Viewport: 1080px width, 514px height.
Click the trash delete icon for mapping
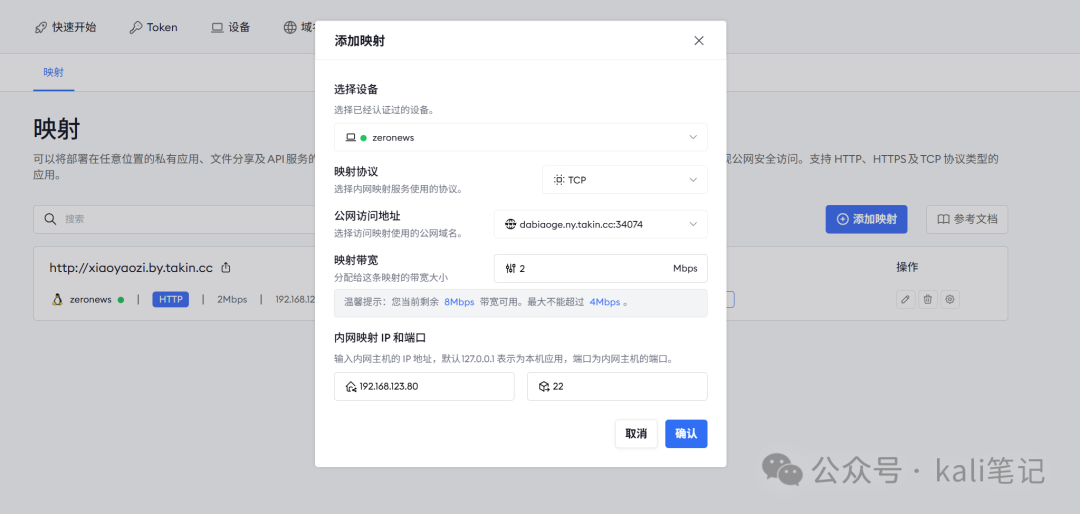pyautogui.click(x=927, y=299)
